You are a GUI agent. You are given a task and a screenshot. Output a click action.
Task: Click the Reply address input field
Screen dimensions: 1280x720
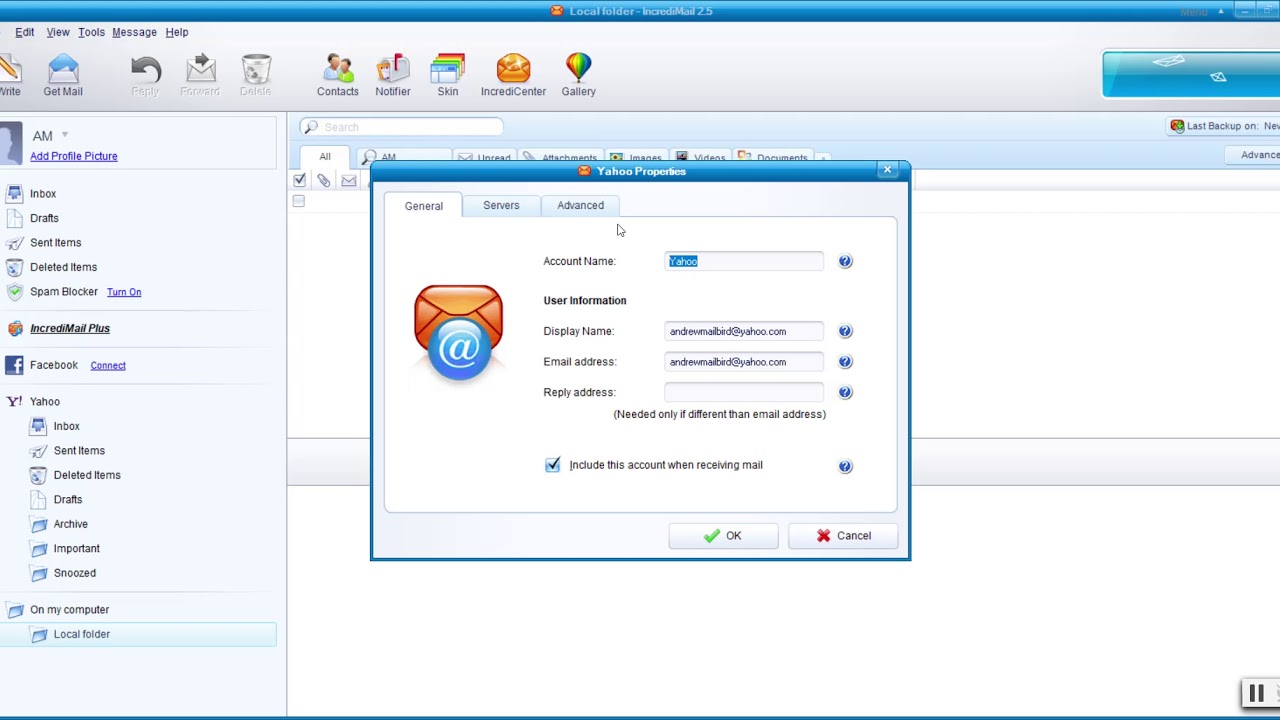click(x=744, y=392)
